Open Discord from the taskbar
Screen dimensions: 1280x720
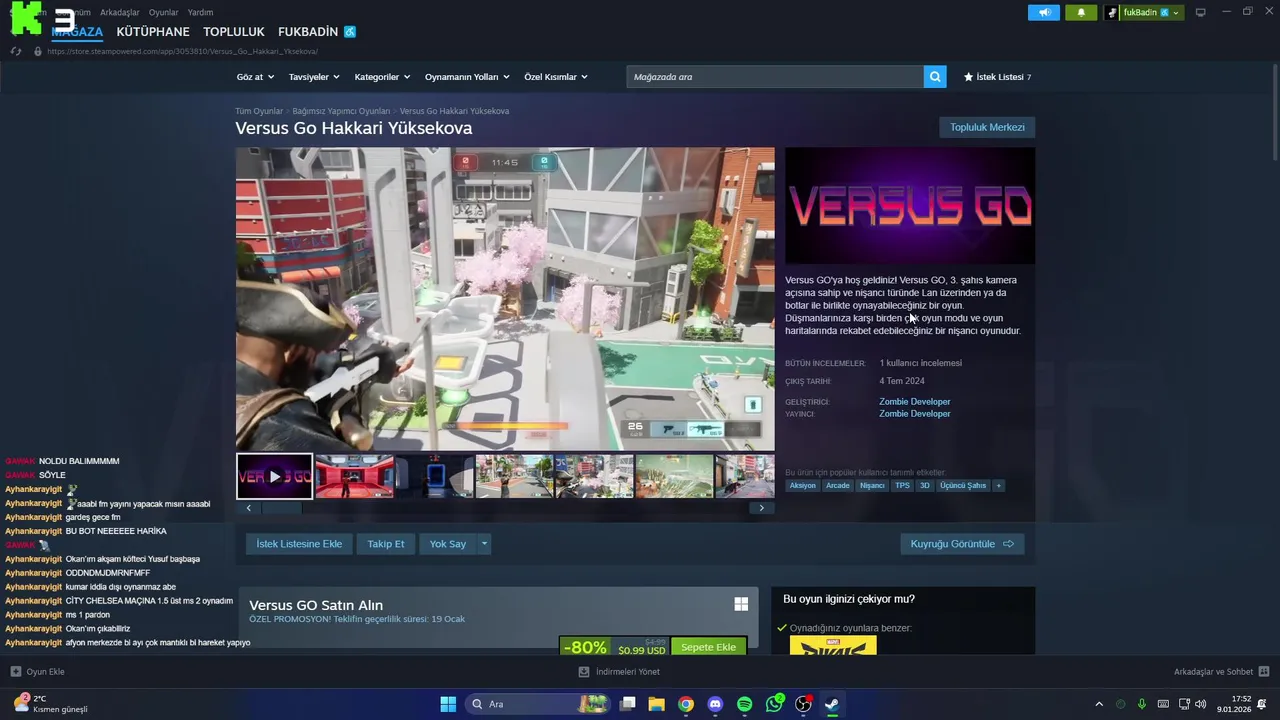point(715,704)
